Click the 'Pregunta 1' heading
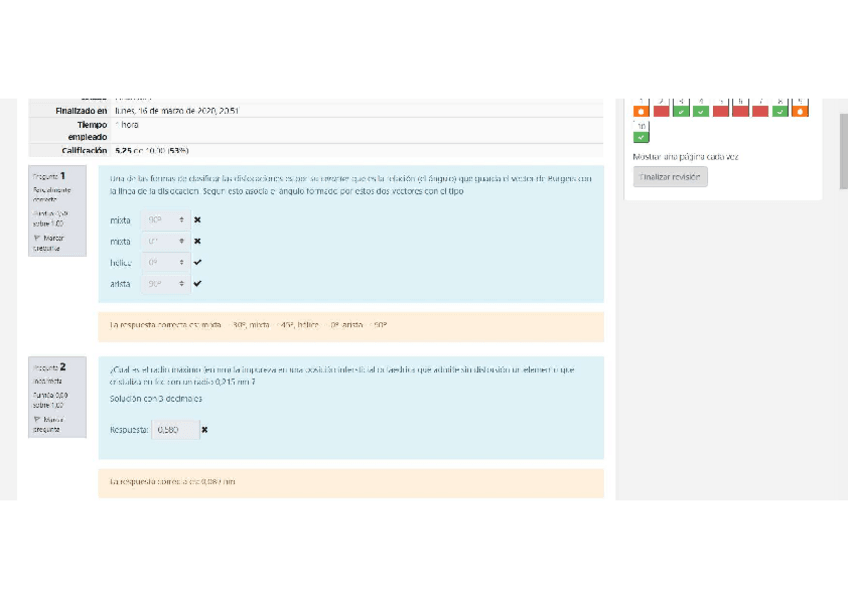The image size is (848, 599). [49, 176]
